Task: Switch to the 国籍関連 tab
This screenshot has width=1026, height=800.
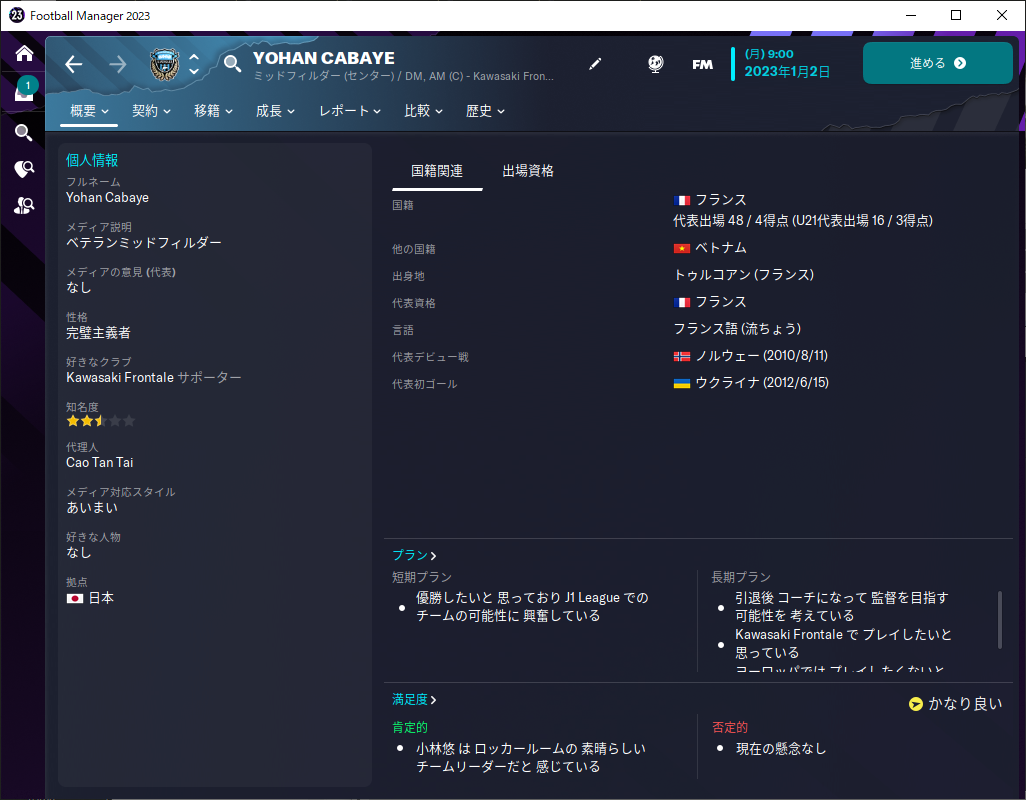Action: [436, 171]
